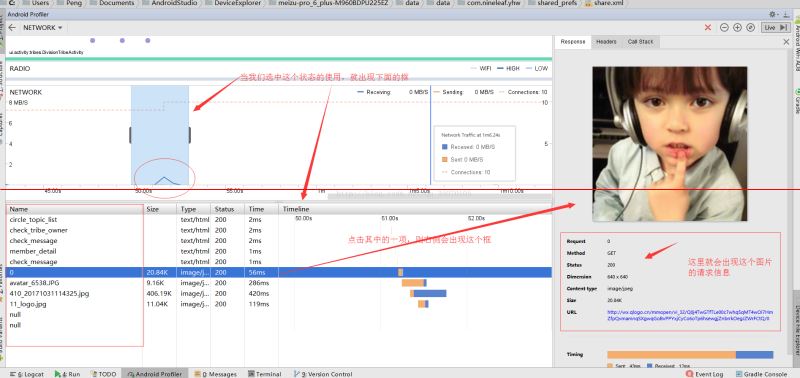Click the share.xml breadcrumb

[605, 3]
